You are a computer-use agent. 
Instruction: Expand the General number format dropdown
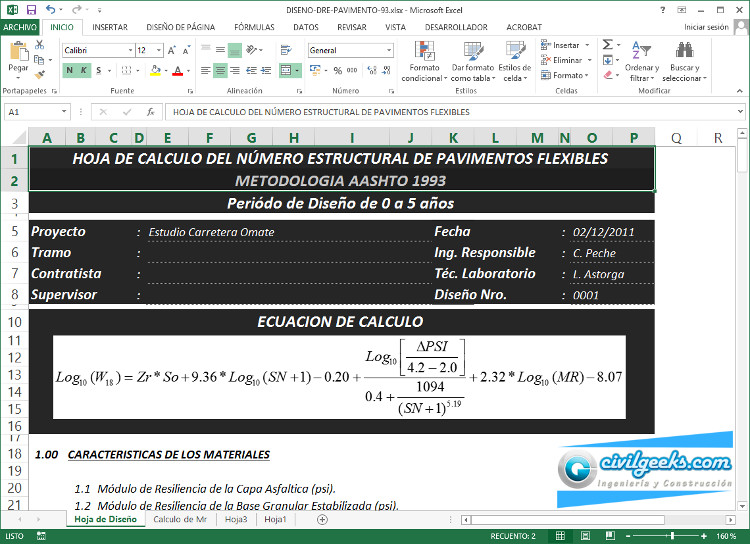[x=379, y=50]
